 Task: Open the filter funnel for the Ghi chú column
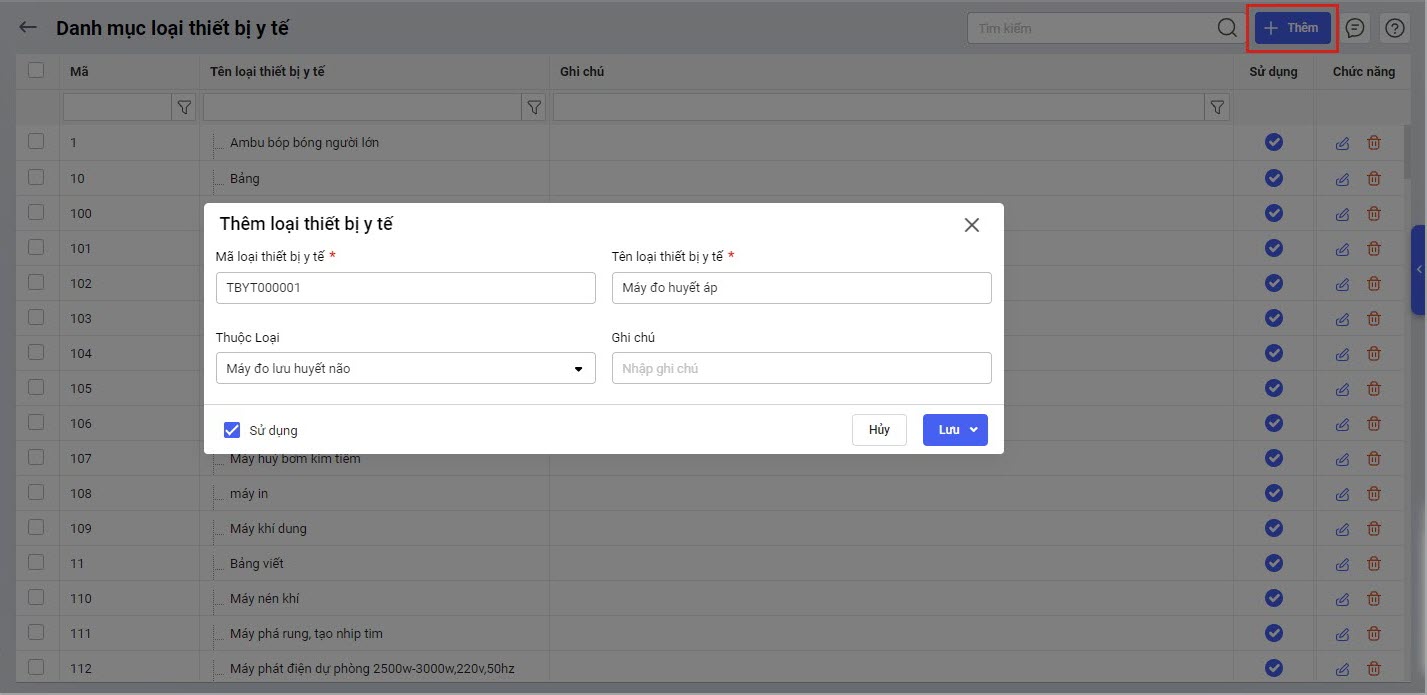point(1217,107)
